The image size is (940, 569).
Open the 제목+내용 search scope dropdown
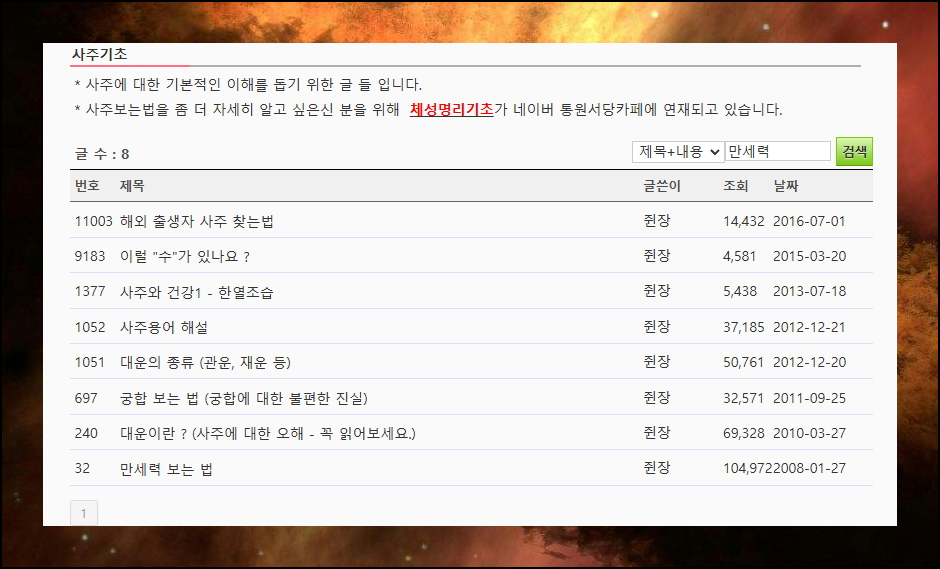tap(678, 152)
